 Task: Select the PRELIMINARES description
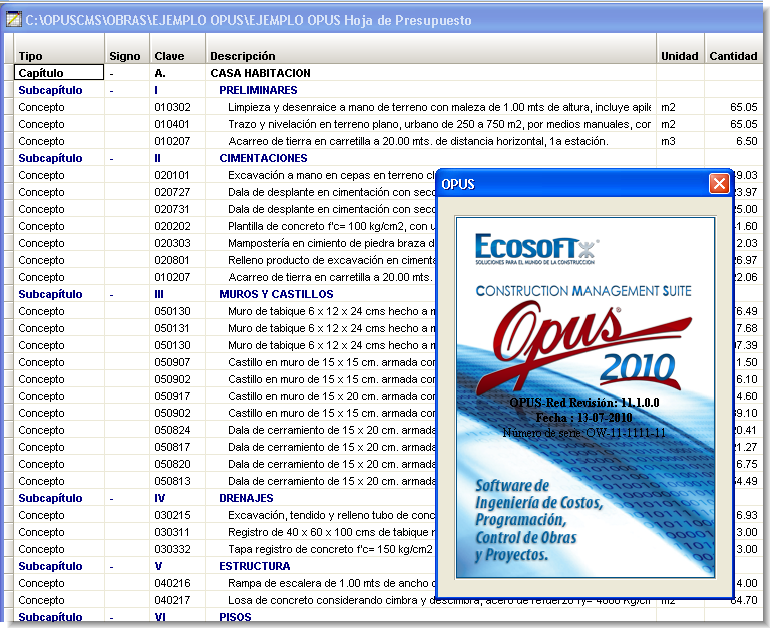[258, 90]
